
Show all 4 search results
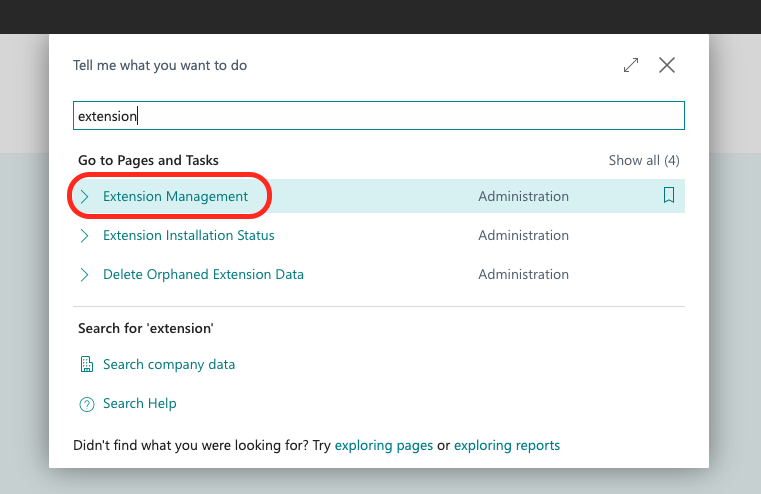pyautogui.click(x=643, y=160)
